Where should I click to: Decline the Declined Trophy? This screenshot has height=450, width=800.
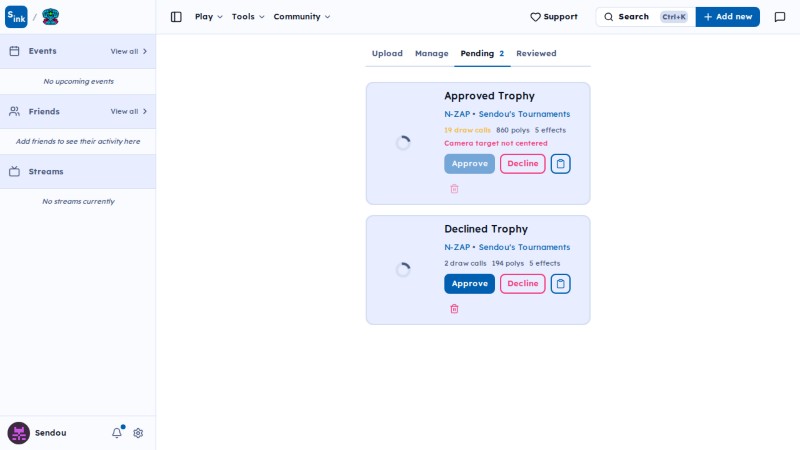(522, 284)
